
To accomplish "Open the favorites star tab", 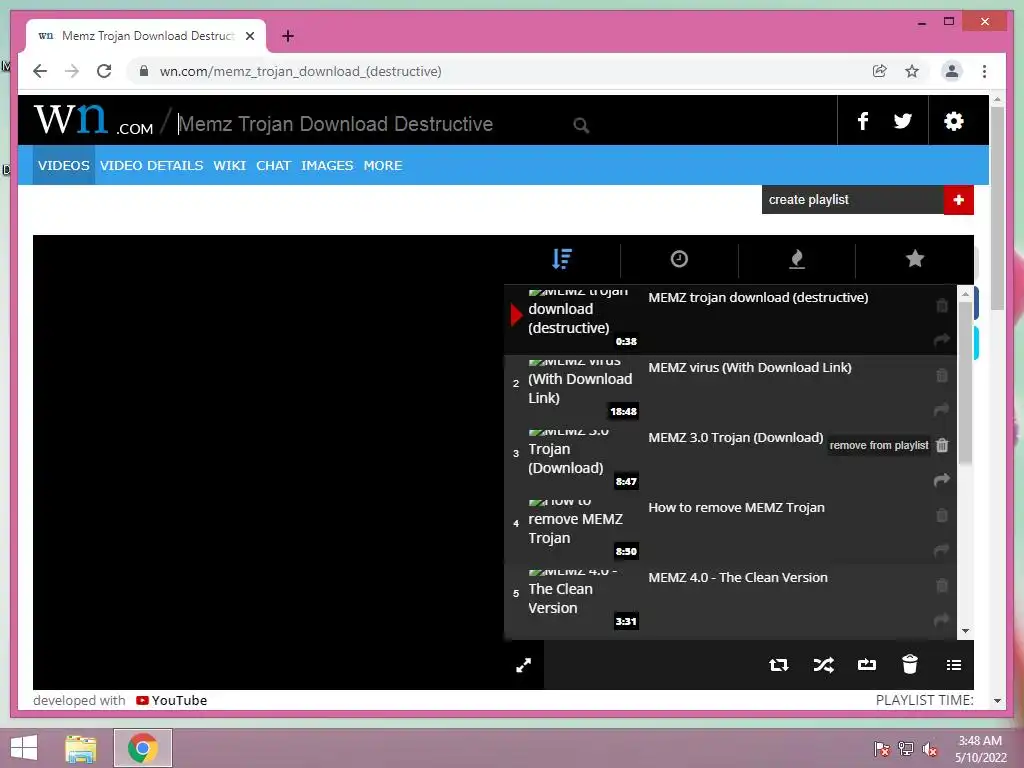I will point(915,259).
